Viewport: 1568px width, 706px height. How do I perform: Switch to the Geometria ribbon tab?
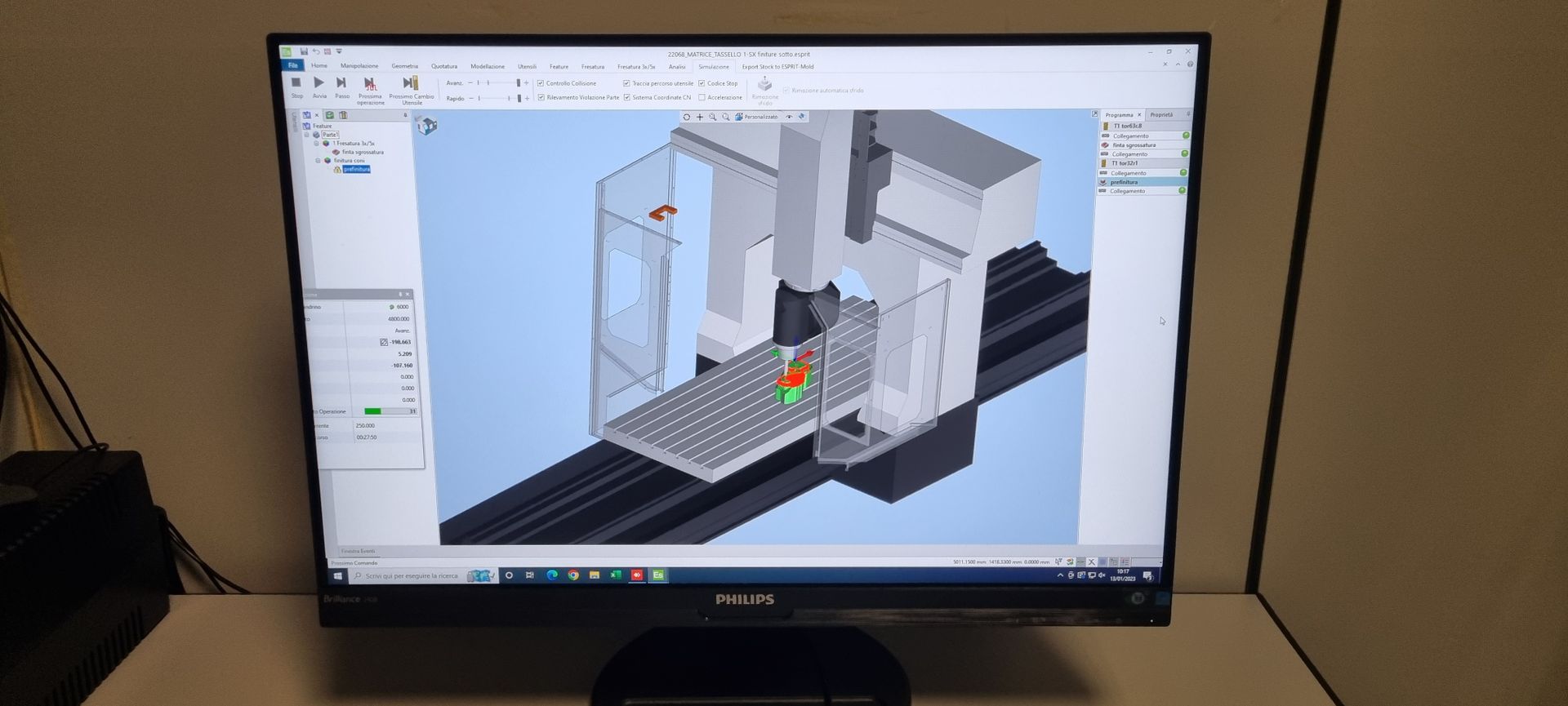(x=404, y=66)
